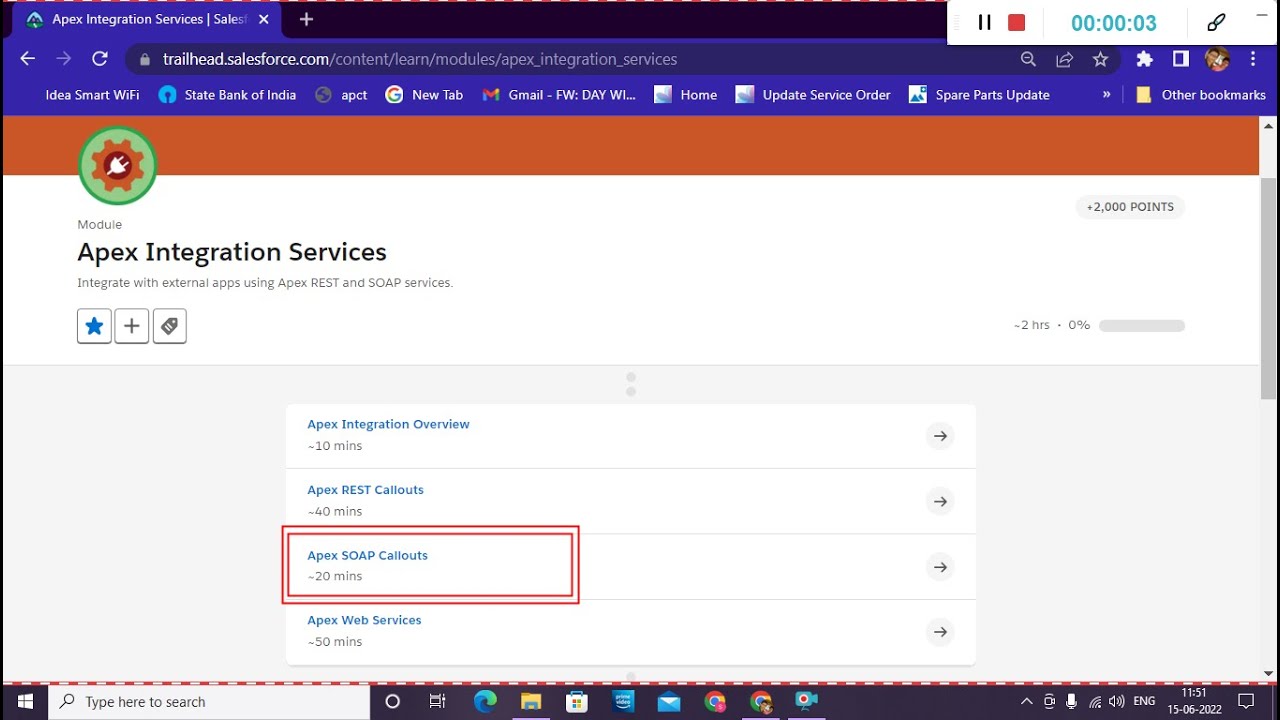1280x720 pixels.
Task: Open the Apex Web Services unit
Action: click(x=364, y=620)
